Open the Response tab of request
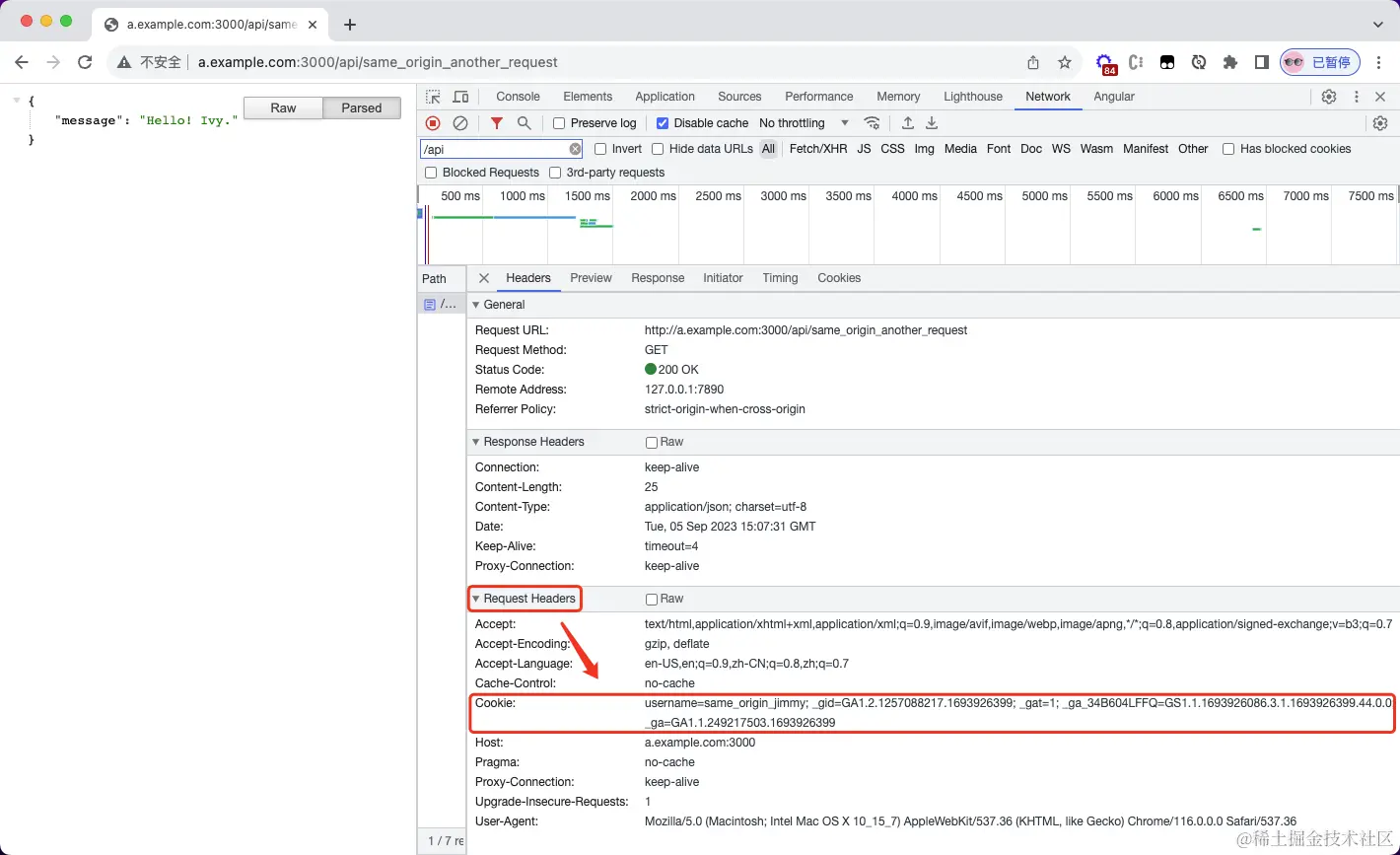The height and width of the screenshot is (855, 1400). click(x=658, y=278)
